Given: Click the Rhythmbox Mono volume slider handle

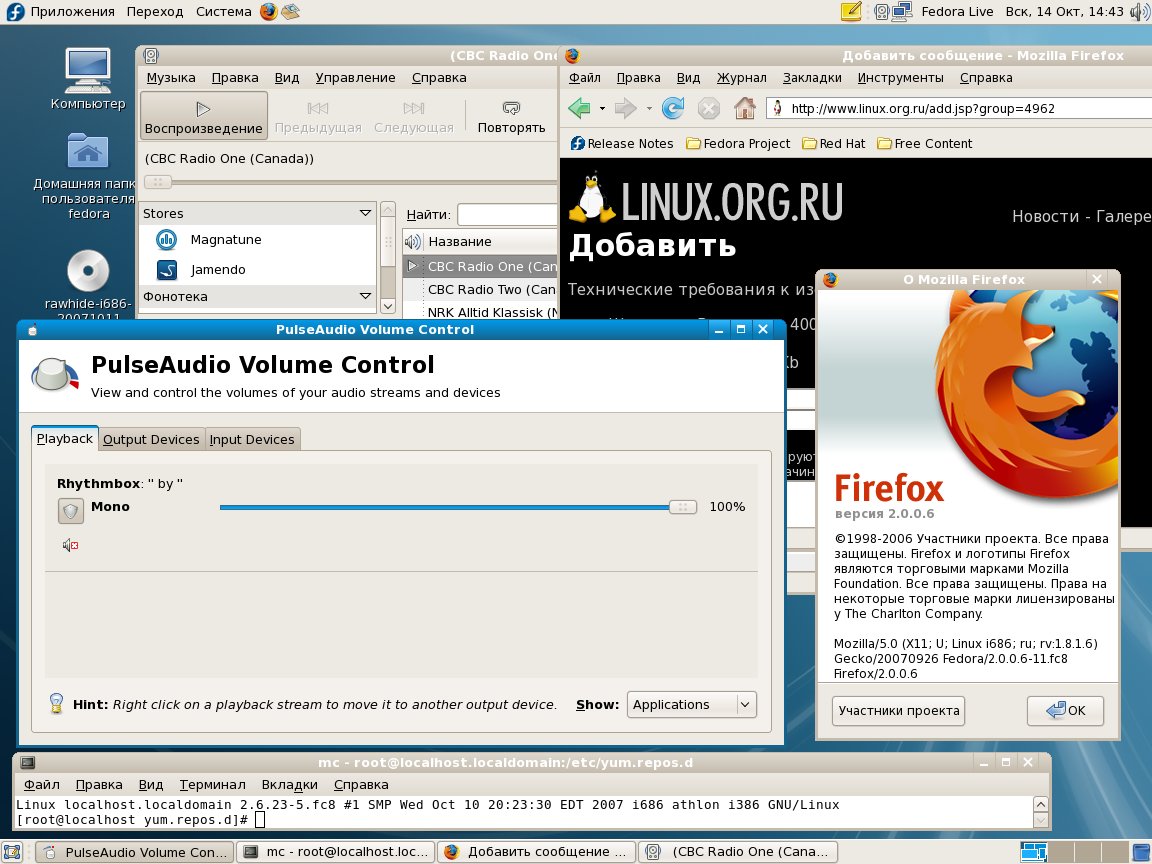Looking at the screenshot, I should click(x=683, y=507).
